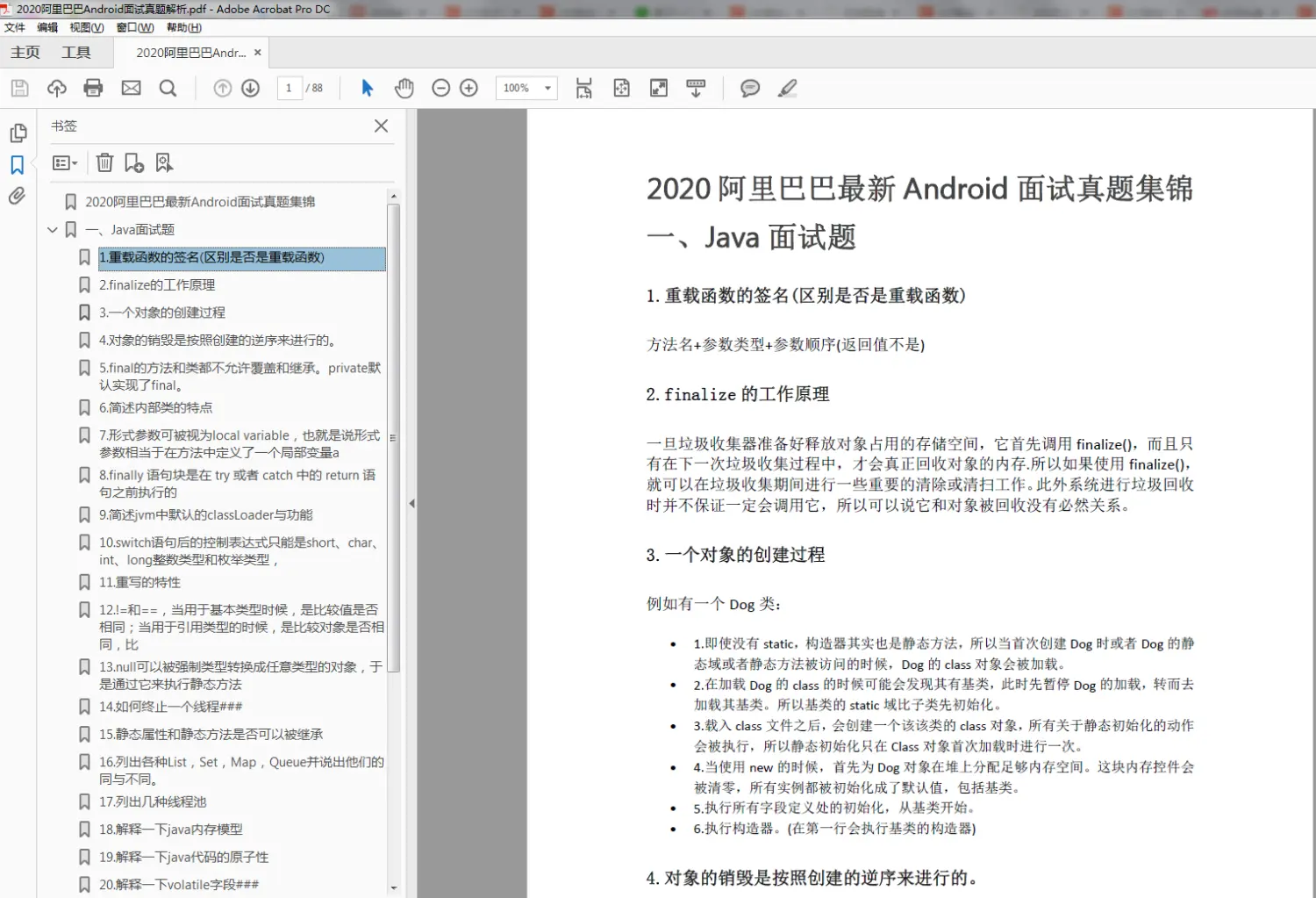Open the 视图(V) menu
The width and height of the screenshot is (1316, 898).
87,27
